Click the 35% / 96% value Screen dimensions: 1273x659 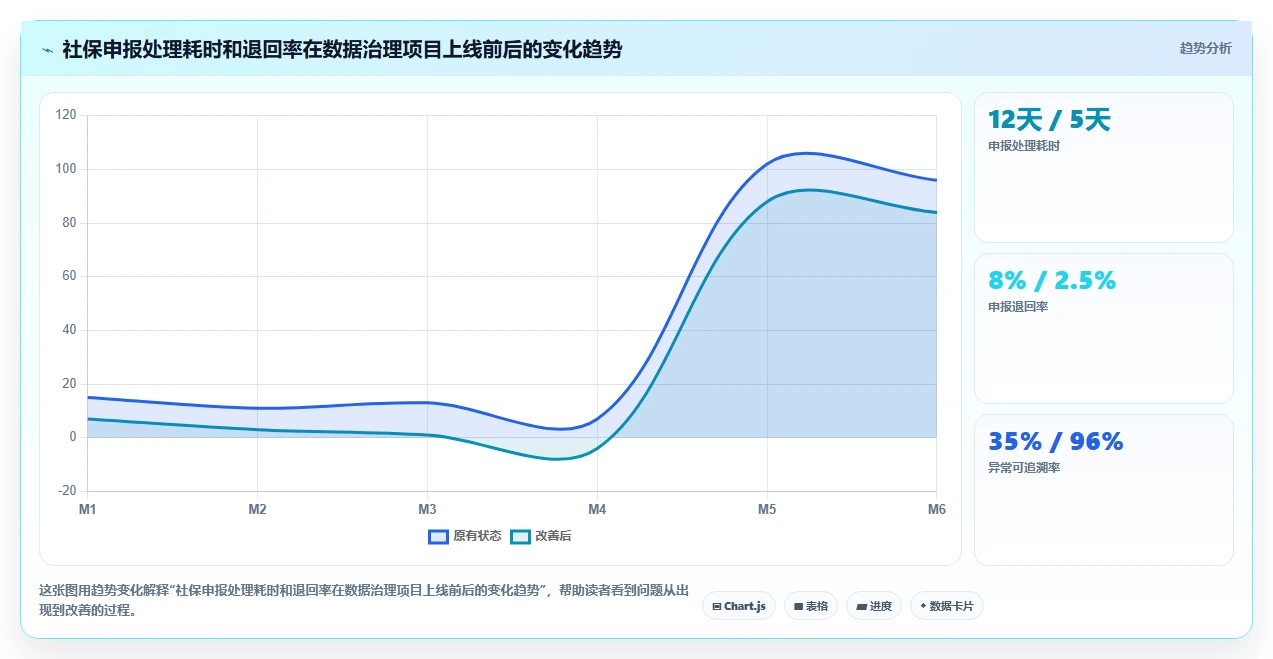1056,442
